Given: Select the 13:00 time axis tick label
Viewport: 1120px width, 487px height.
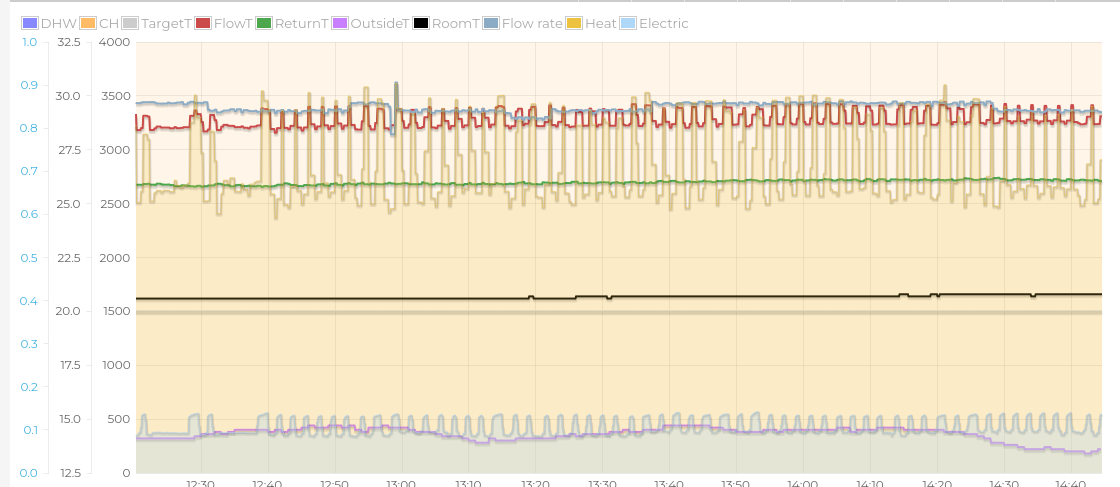Looking at the screenshot, I should coord(400,483).
